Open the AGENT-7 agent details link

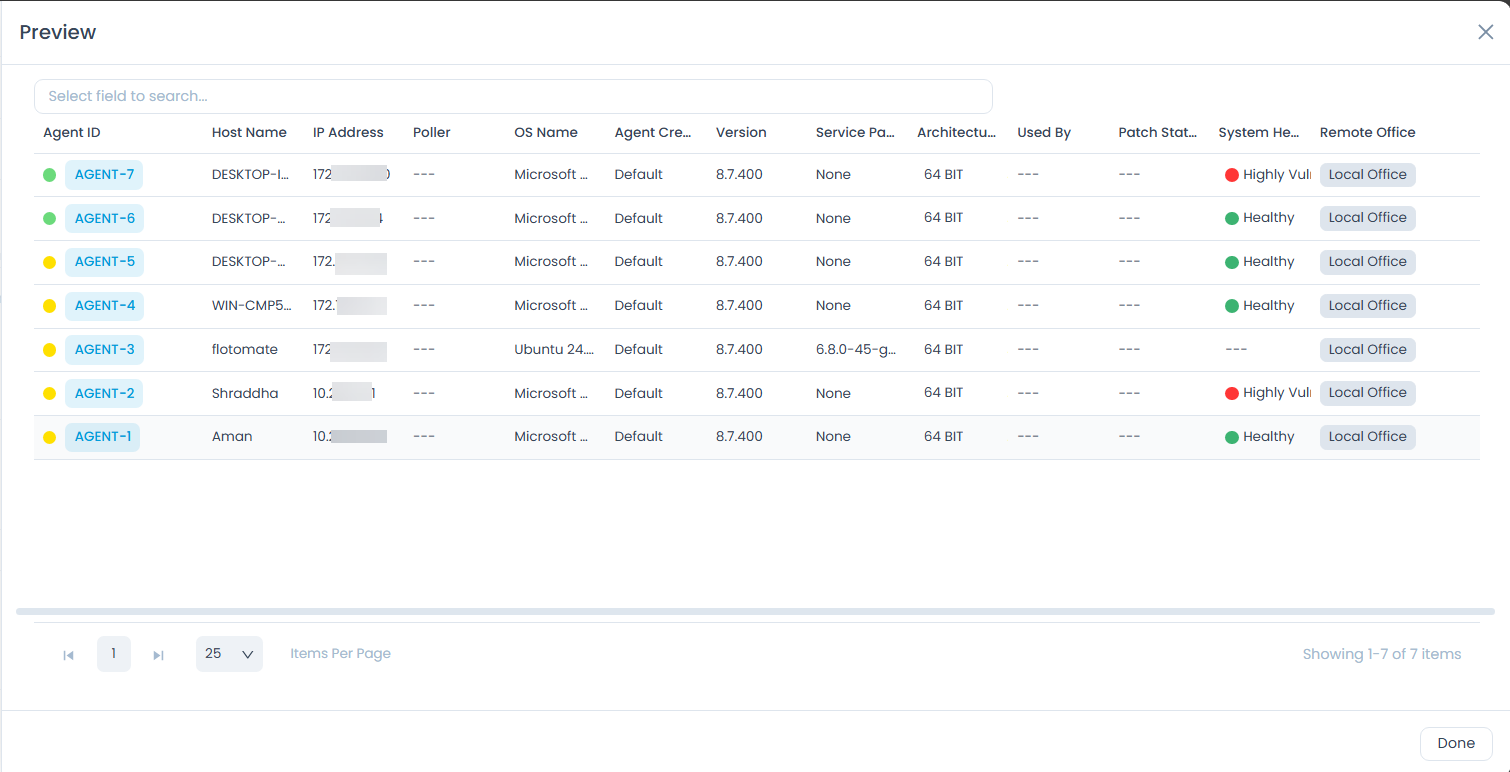(104, 174)
